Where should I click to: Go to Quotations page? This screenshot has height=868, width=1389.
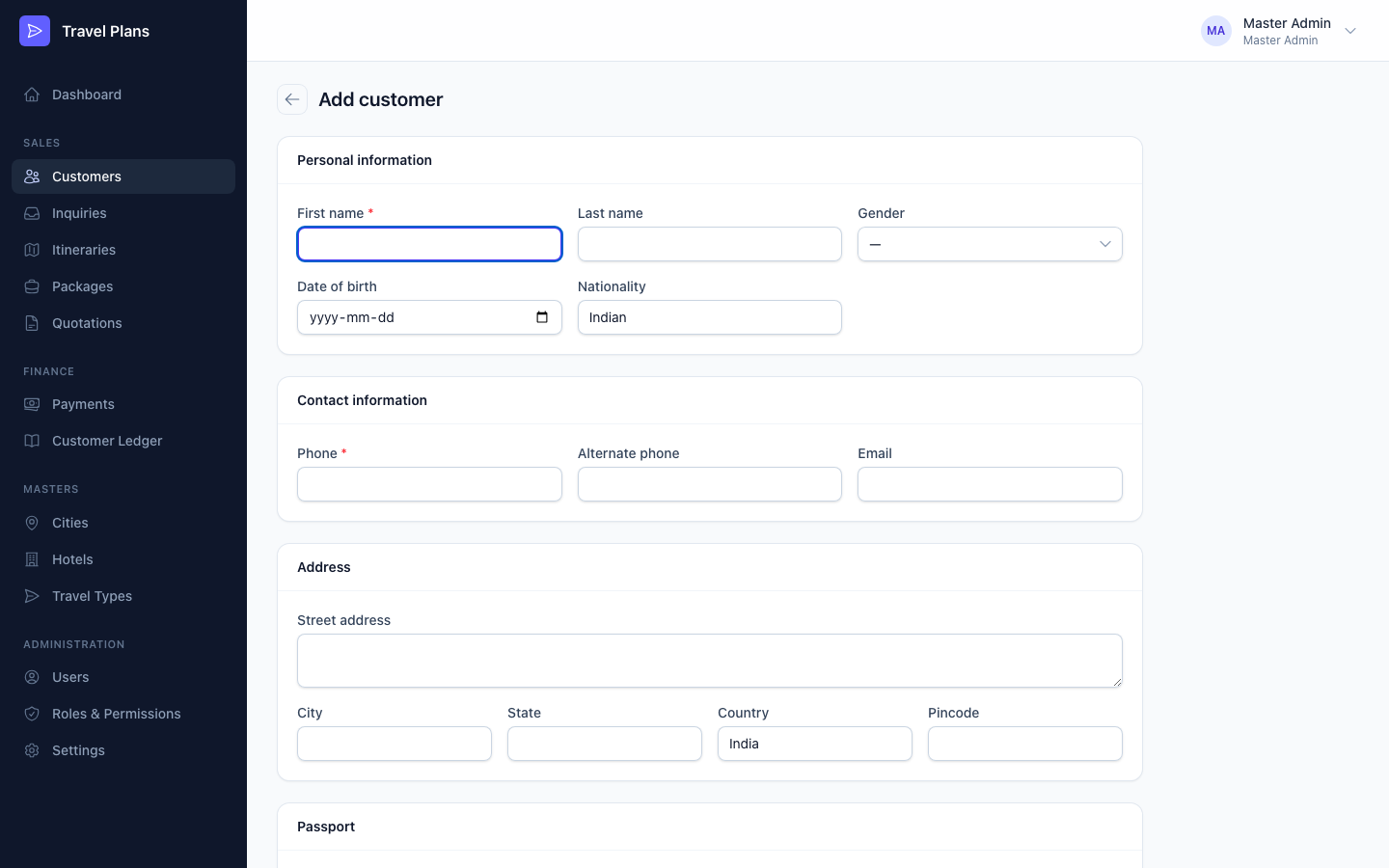coord(123,323)
